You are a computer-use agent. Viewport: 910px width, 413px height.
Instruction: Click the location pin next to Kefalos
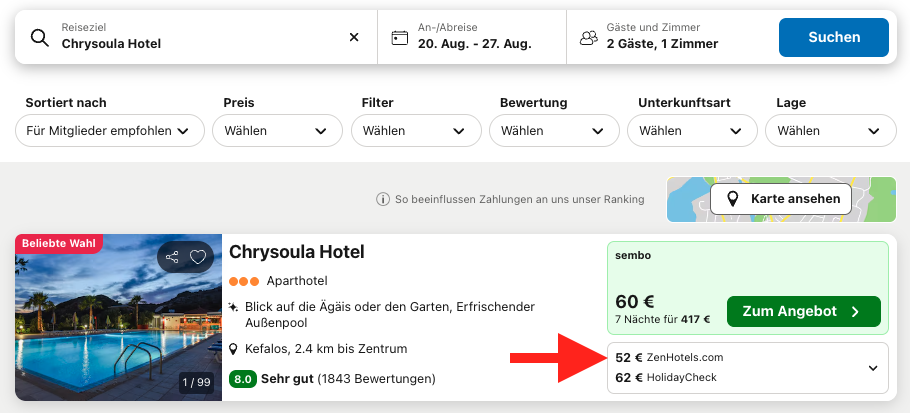coord(234,349)
